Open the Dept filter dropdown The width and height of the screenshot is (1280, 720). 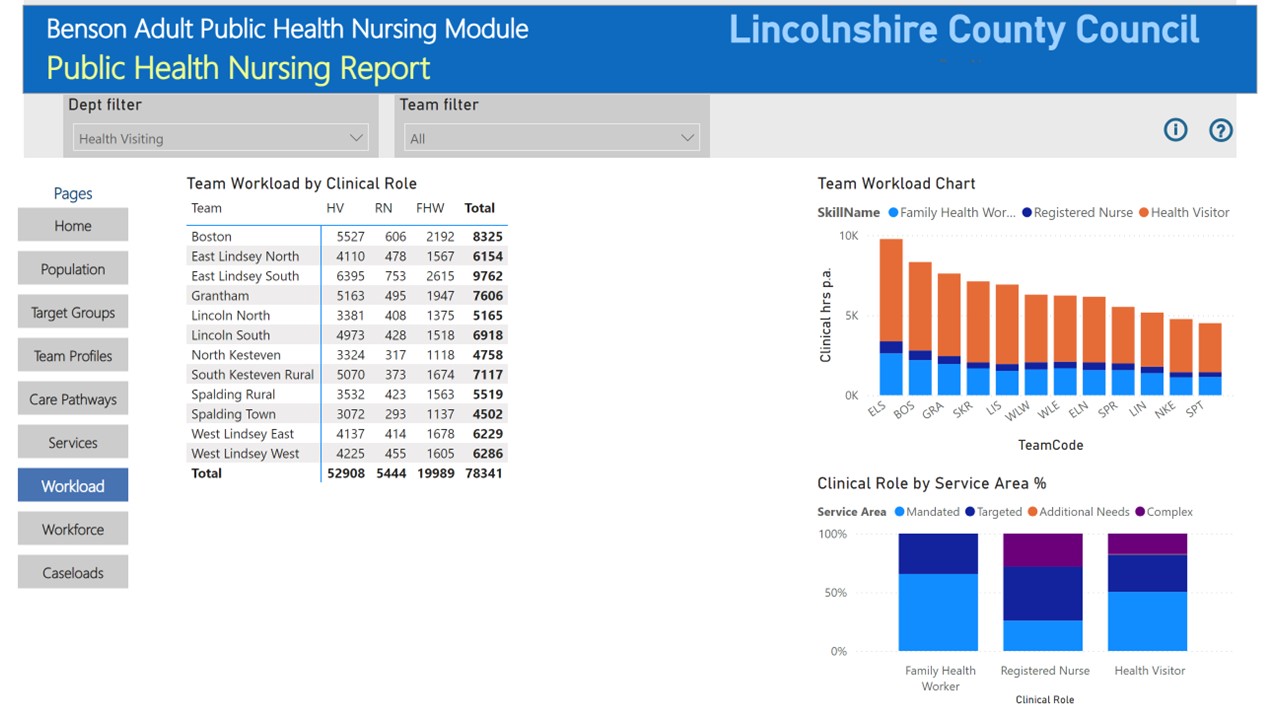(220, 138)
